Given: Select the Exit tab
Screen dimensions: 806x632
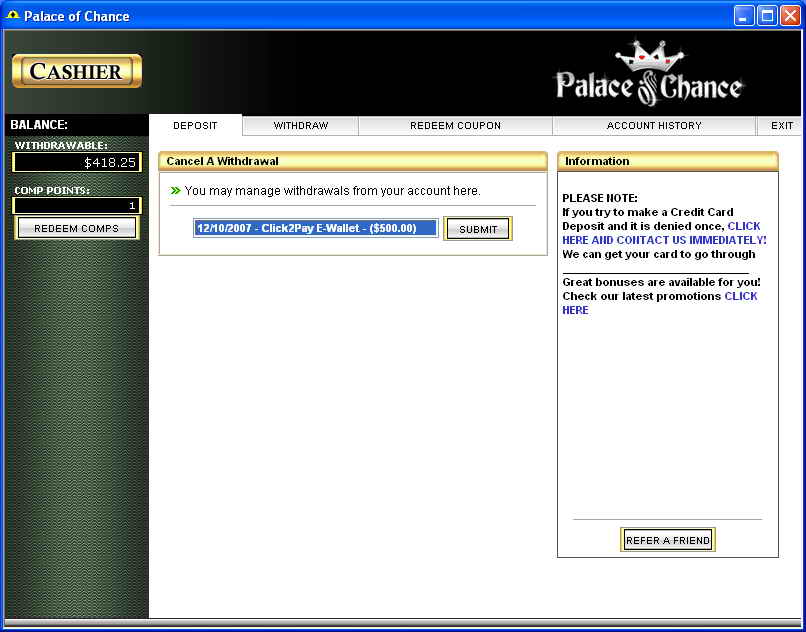Looking at the screenshot, I should 782,126.
